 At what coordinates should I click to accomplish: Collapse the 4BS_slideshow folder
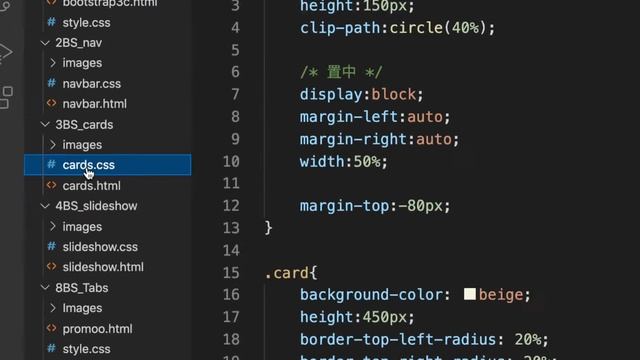pyautogui.click(x=45, y=206)
